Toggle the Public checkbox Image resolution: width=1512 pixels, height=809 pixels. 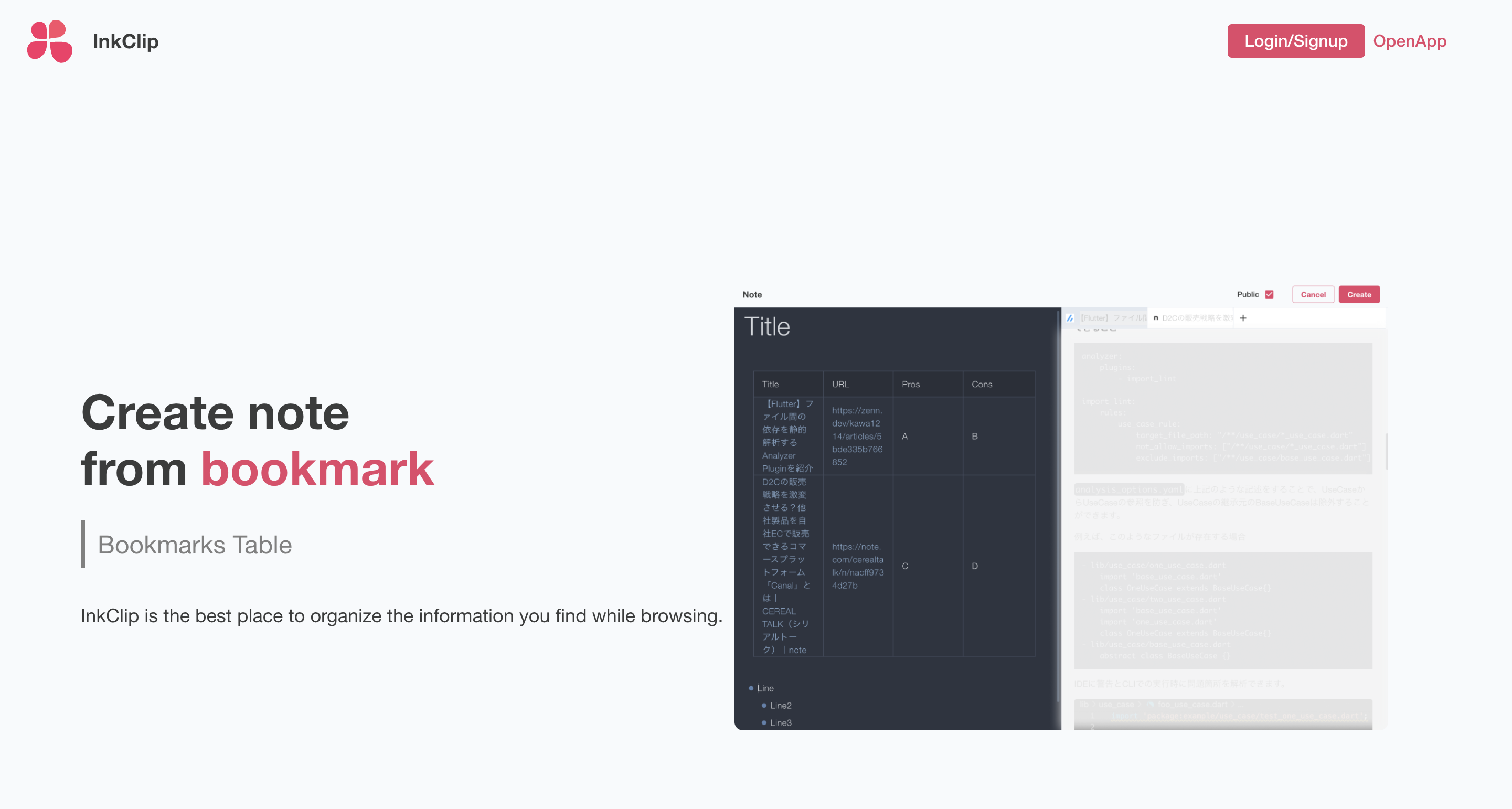tap(1269, 295)
